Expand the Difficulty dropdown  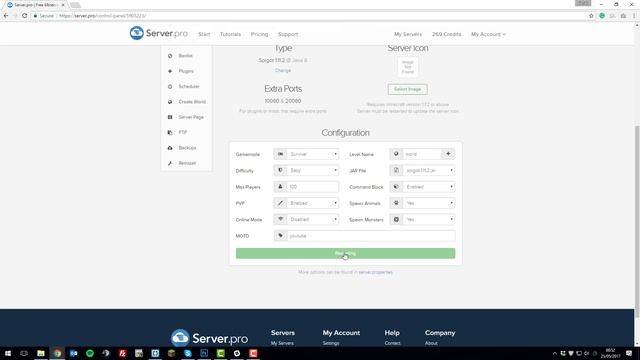pyautogui.click(x=313, y=170)
